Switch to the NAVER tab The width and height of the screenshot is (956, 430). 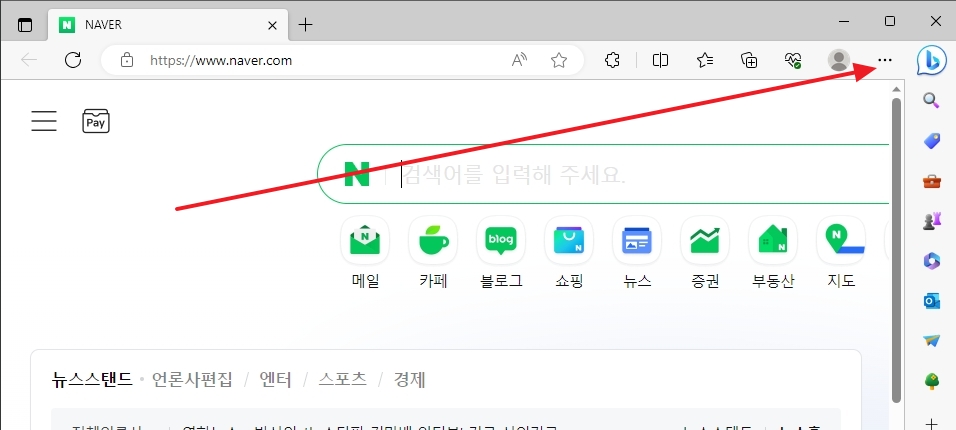tap(166, 25)
